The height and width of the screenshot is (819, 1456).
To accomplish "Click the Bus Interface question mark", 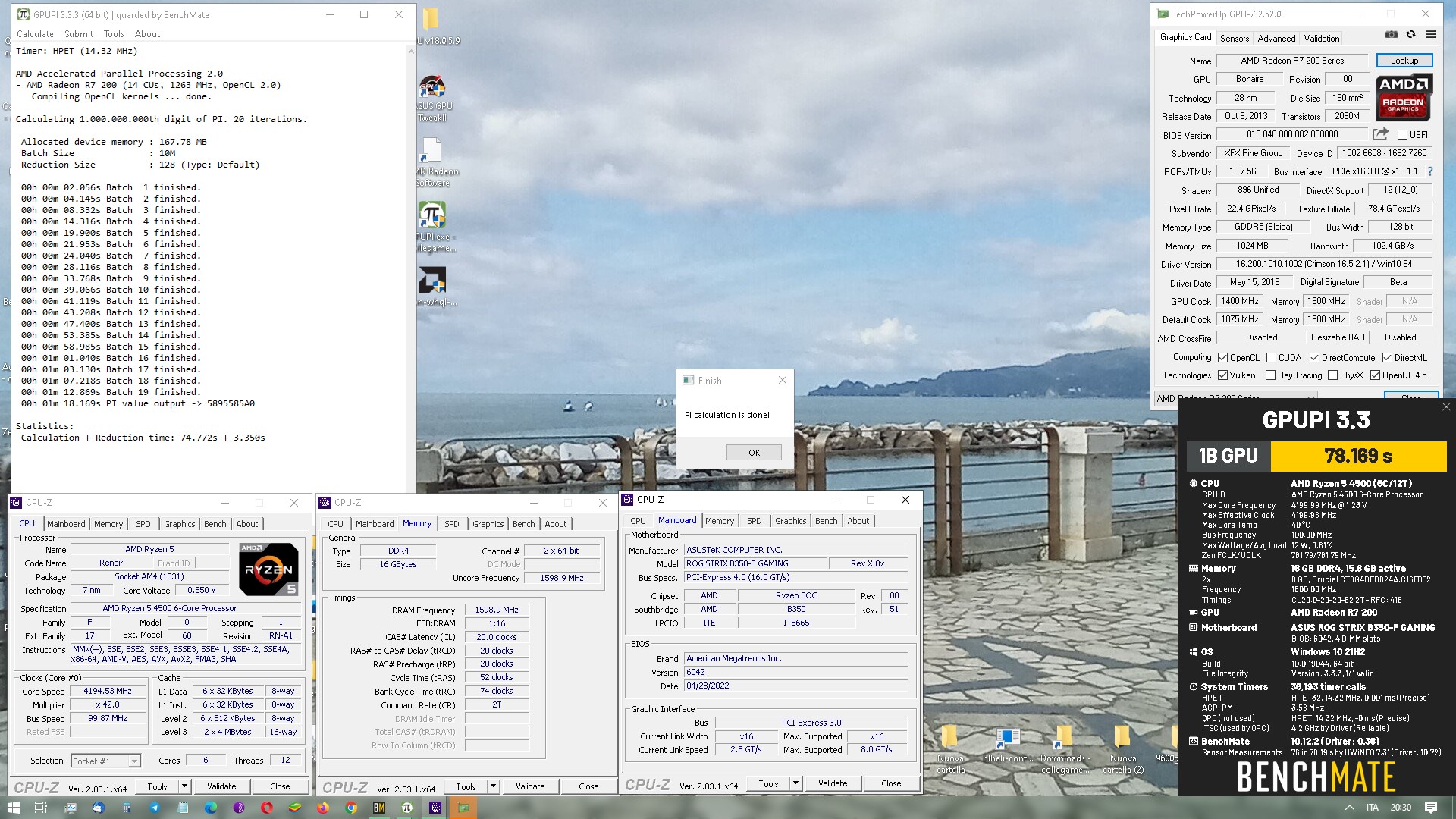I will click(1430, 171).
